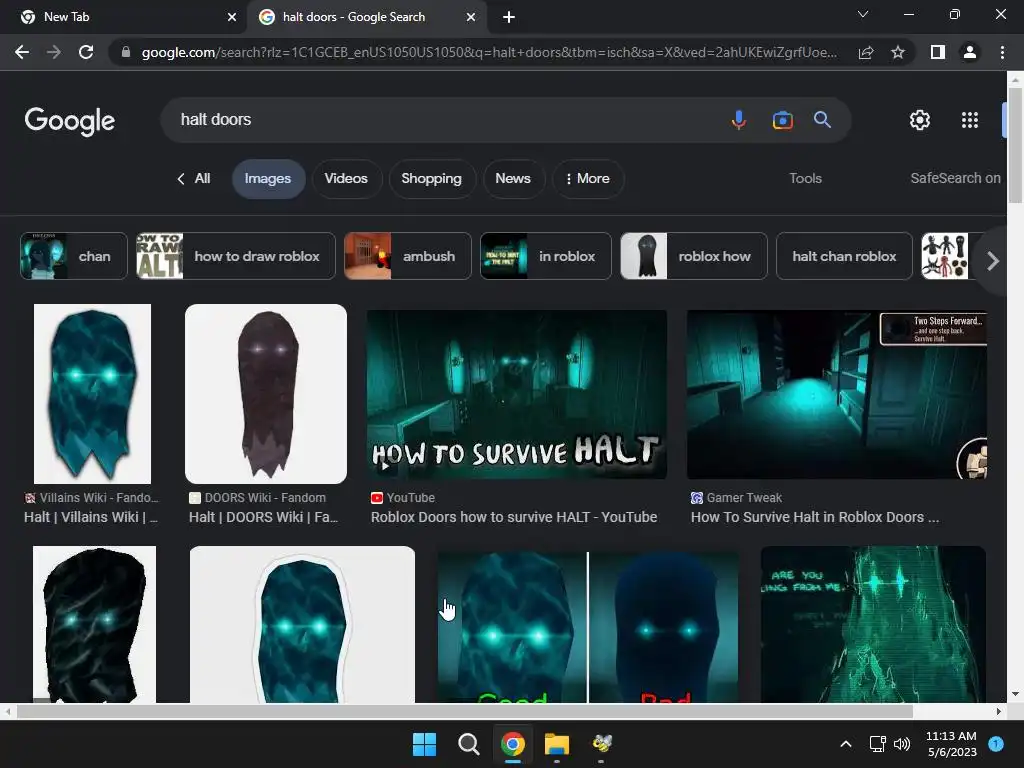Select the roblox how chip

click(694, 256)
